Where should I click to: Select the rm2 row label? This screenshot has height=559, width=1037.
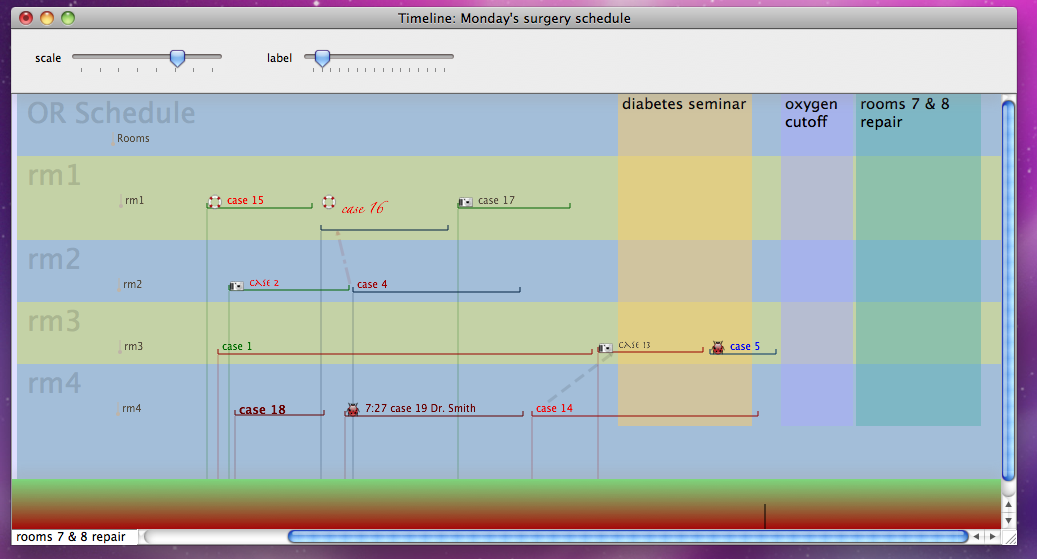[132, 285]
